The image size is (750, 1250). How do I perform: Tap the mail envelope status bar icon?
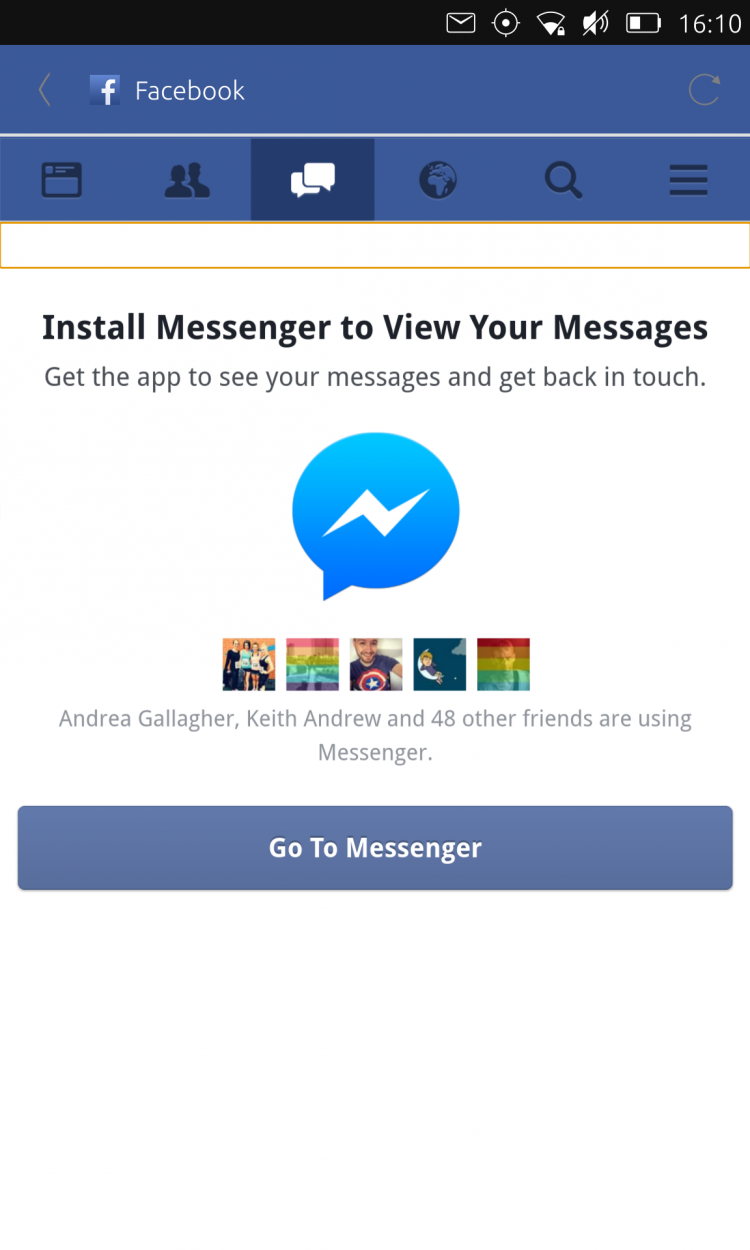pos(460,23)
